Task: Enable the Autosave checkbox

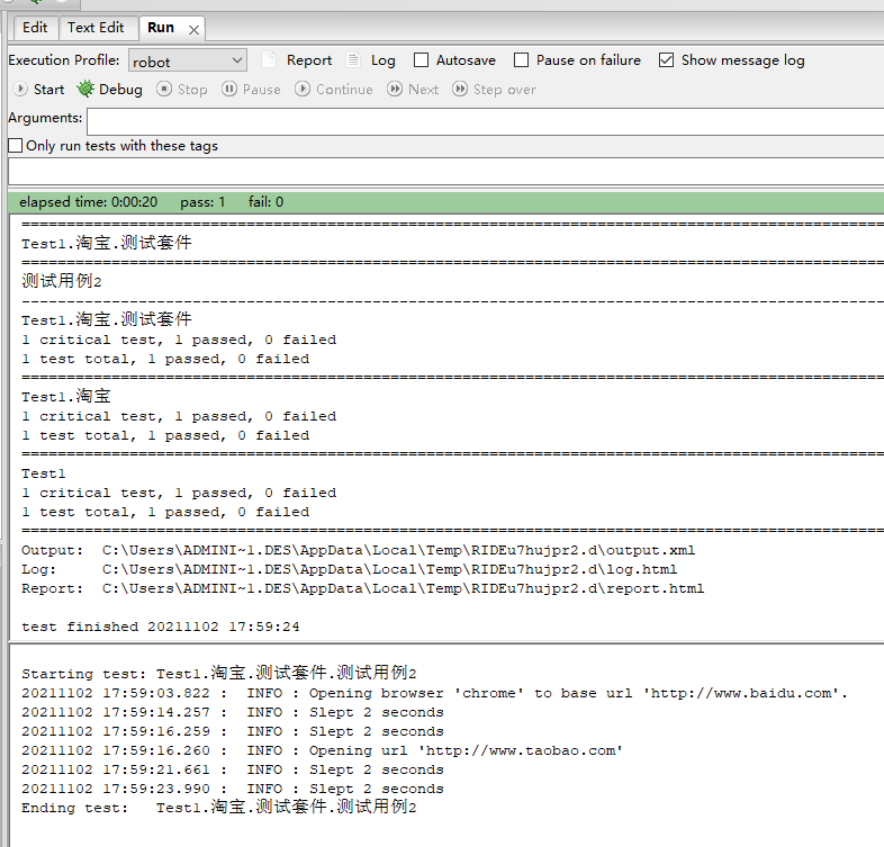Action: click(x=421, y=60)
